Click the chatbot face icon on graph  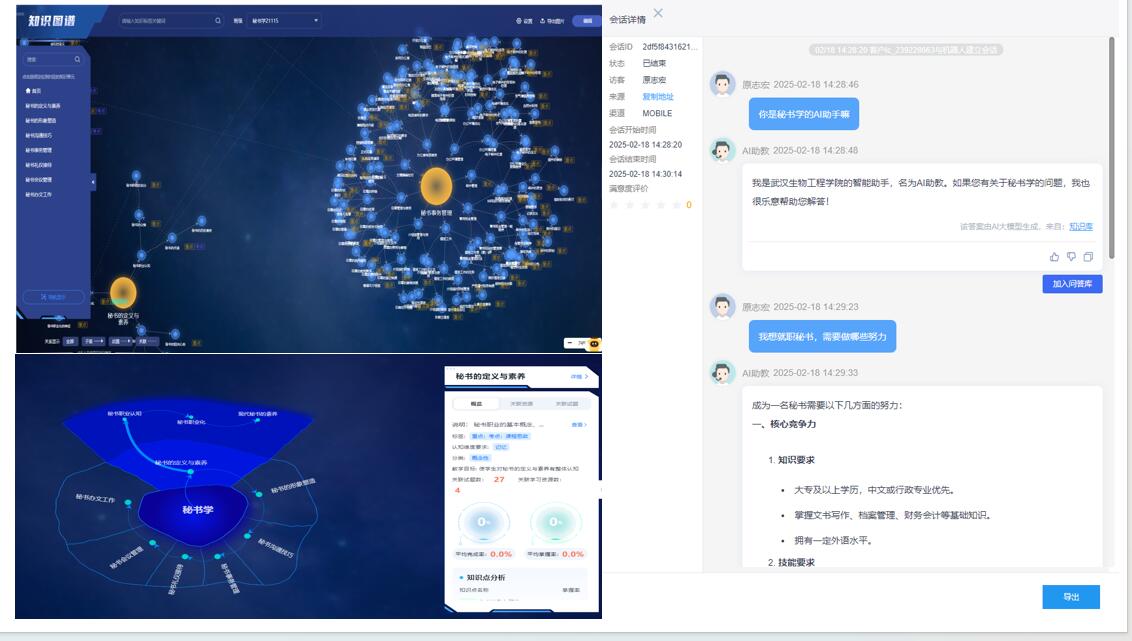tap(593, 342)
